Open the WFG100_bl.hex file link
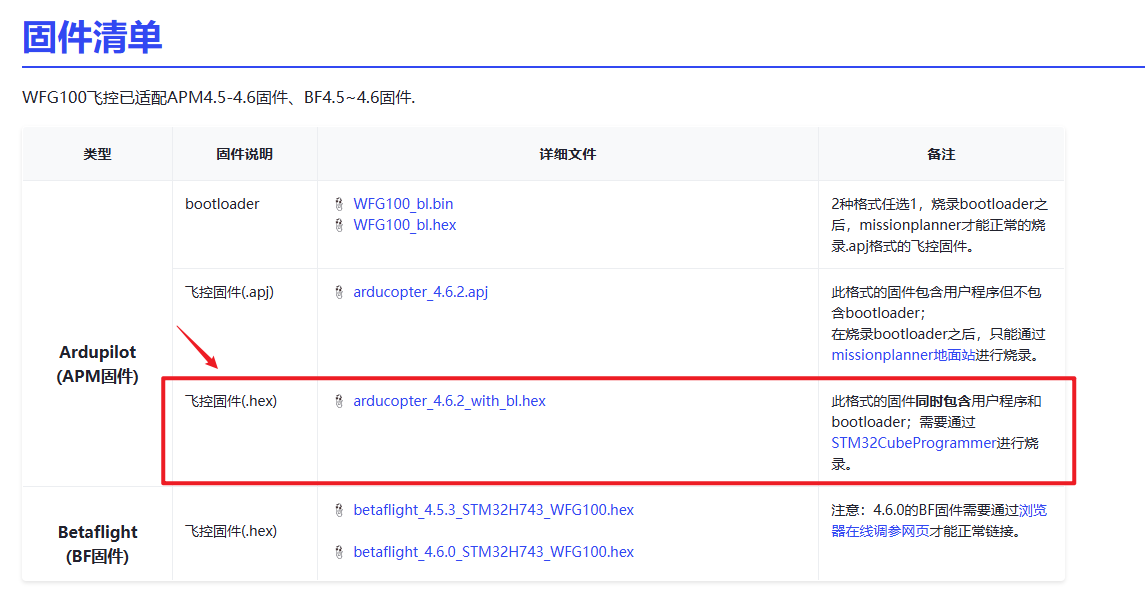The image size is (1145, 598). [x=404, y=225]
